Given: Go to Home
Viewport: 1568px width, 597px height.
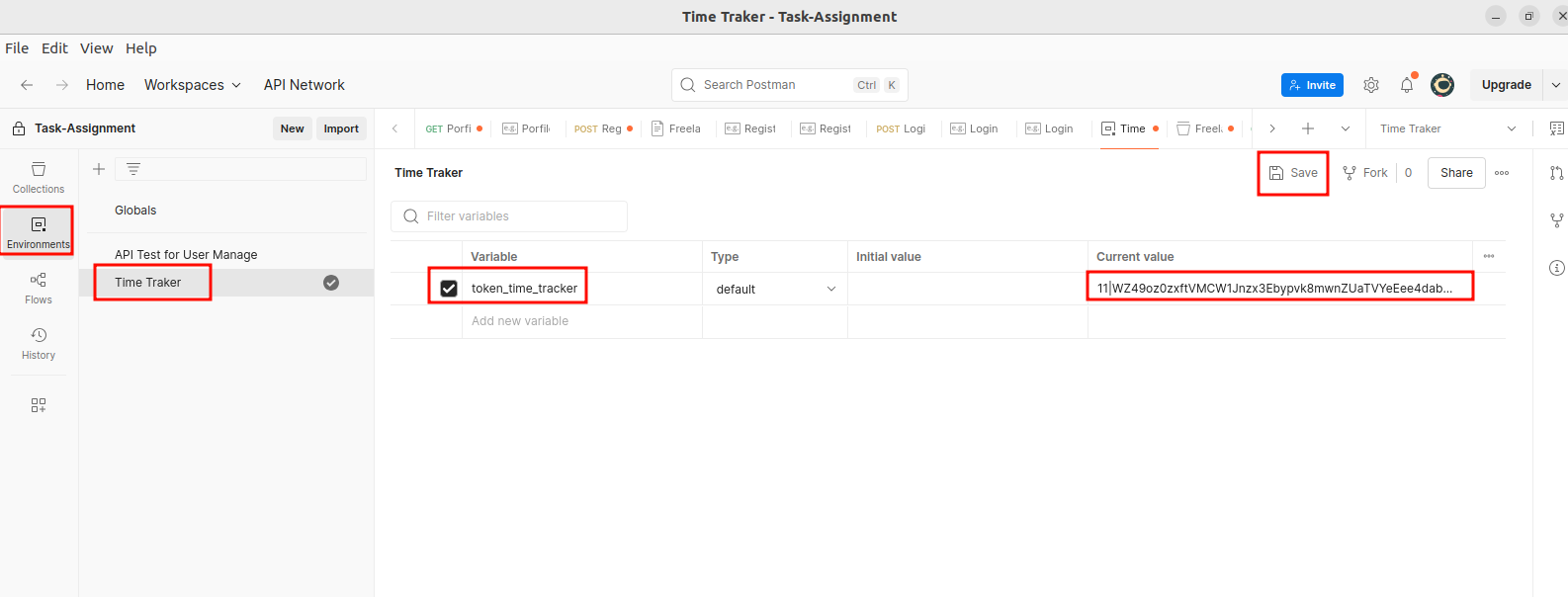Looking at the screenshot, I should point(105,85).
